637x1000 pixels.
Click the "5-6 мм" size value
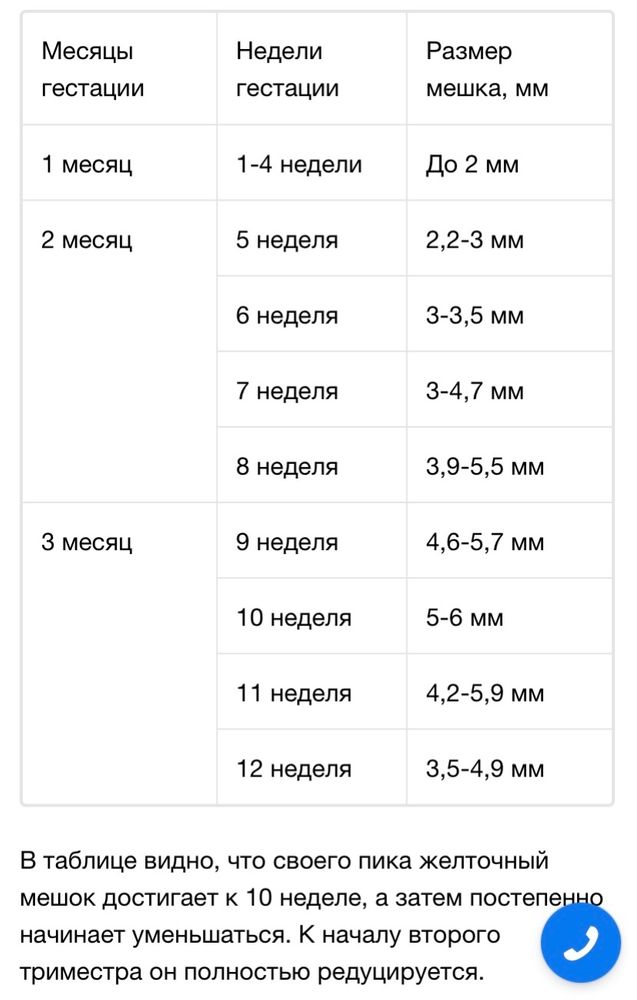pyautogui.click(x=465, y=618)
